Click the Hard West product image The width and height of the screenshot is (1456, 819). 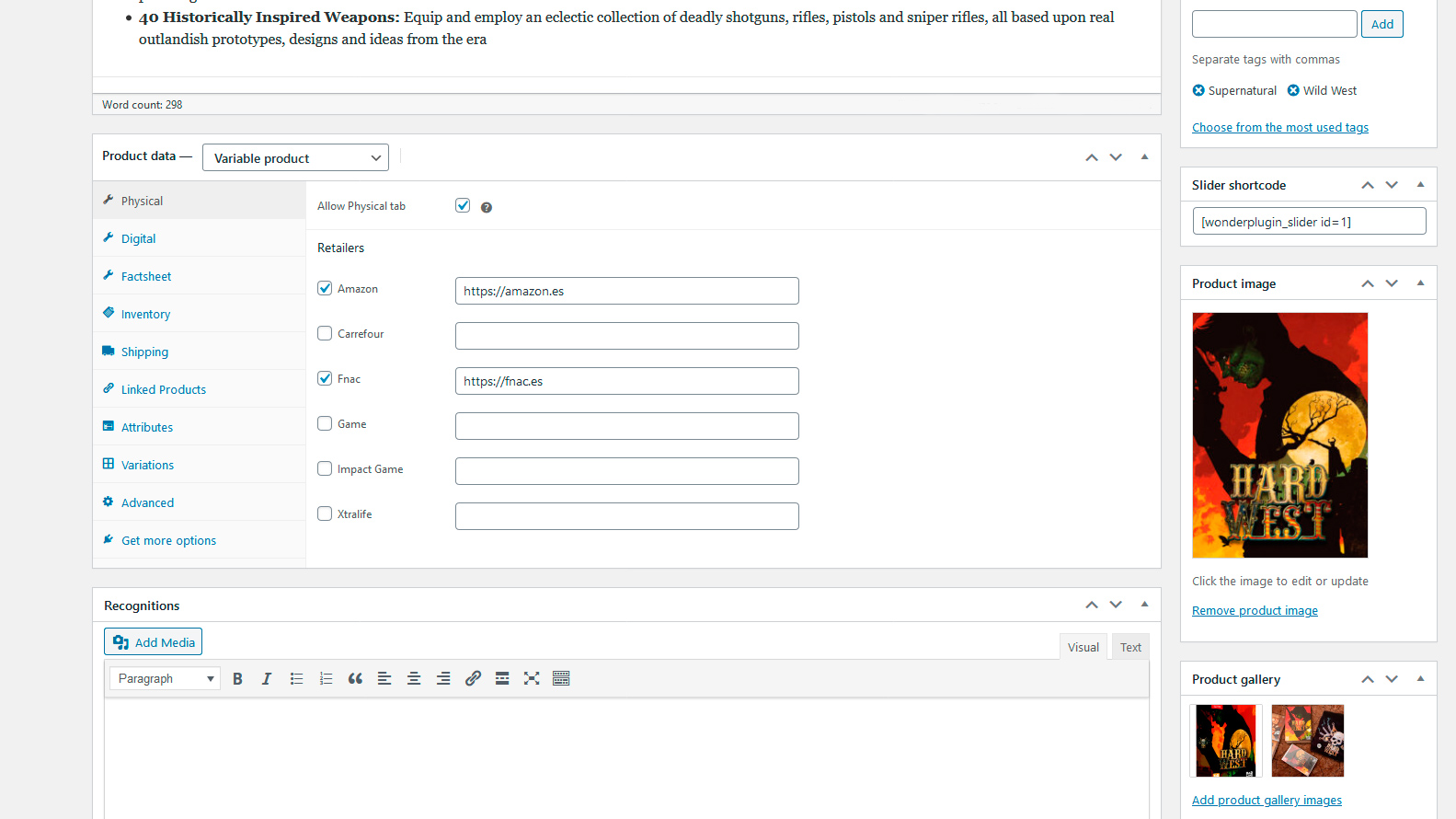[1280, 435]
